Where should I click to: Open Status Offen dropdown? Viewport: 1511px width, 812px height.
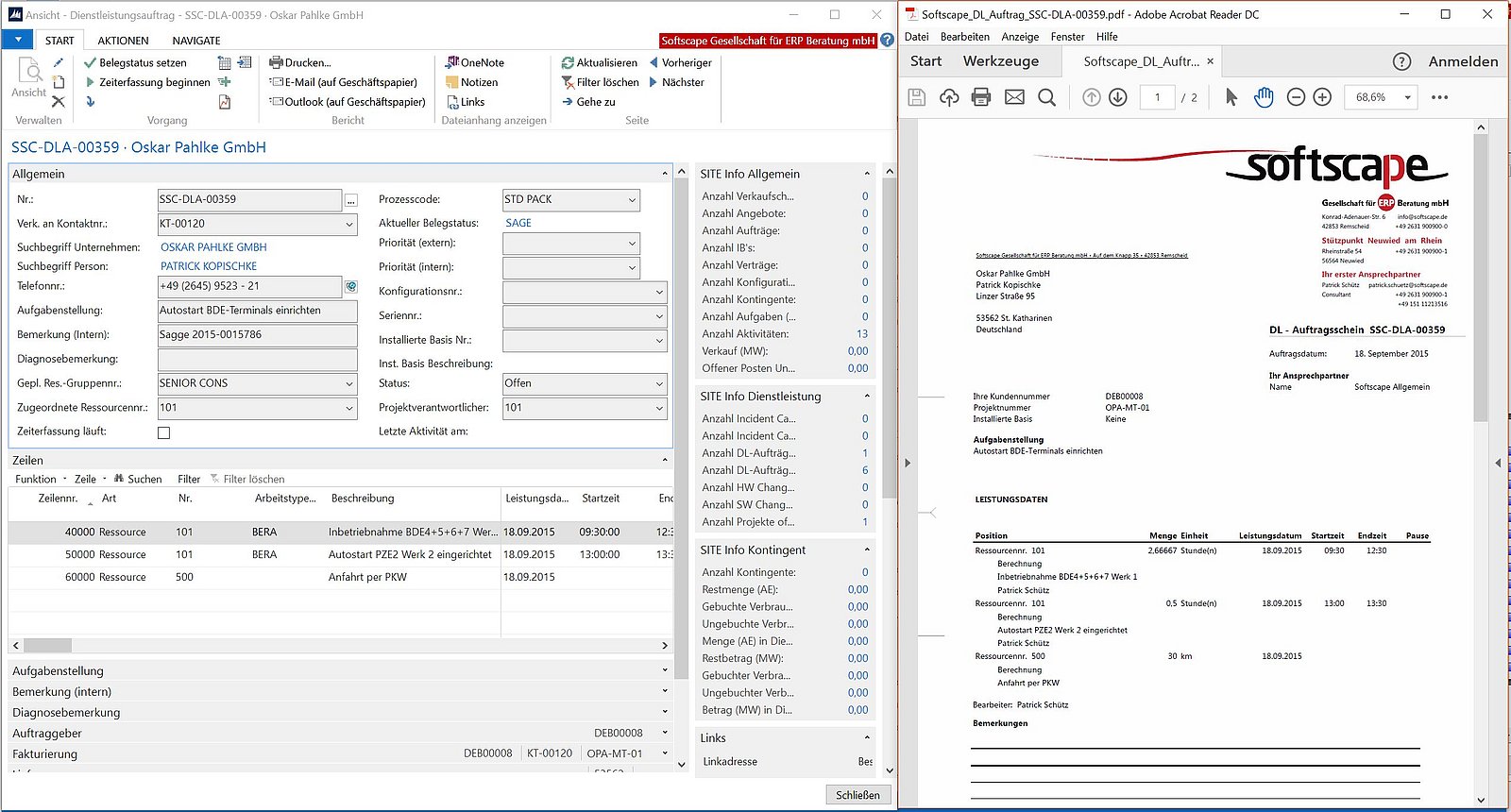[x=659, y=384]
